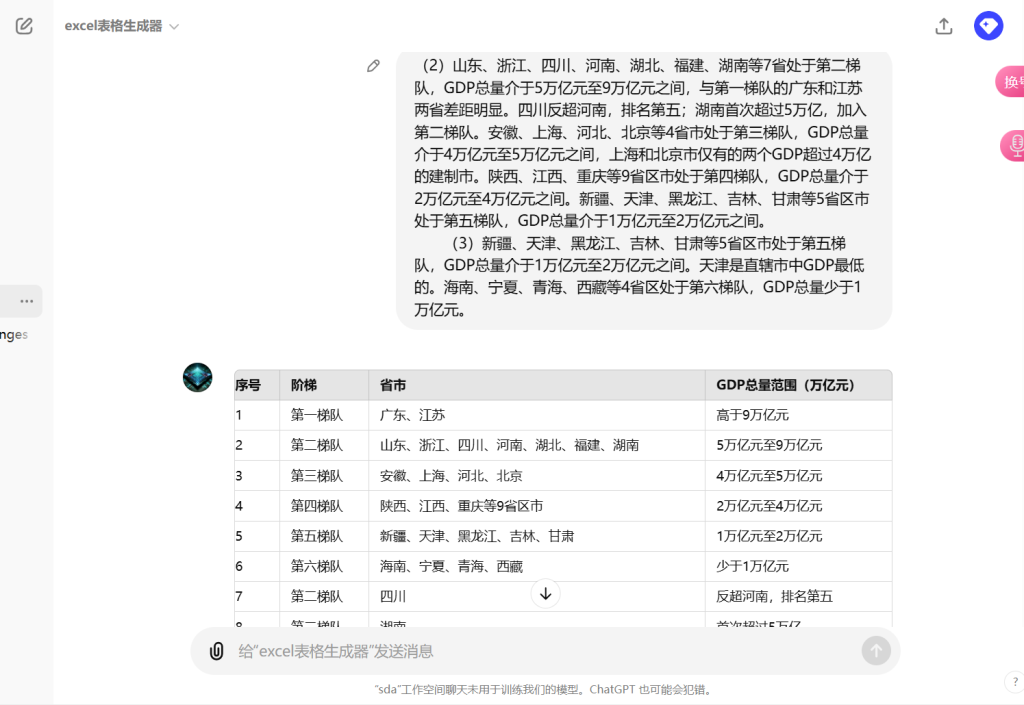The height and width of the screenshot is (705, 1024).
Task: Expand the sidebar with the ellipsis handle
Action: pyautogui.click(x=22, y=301)
